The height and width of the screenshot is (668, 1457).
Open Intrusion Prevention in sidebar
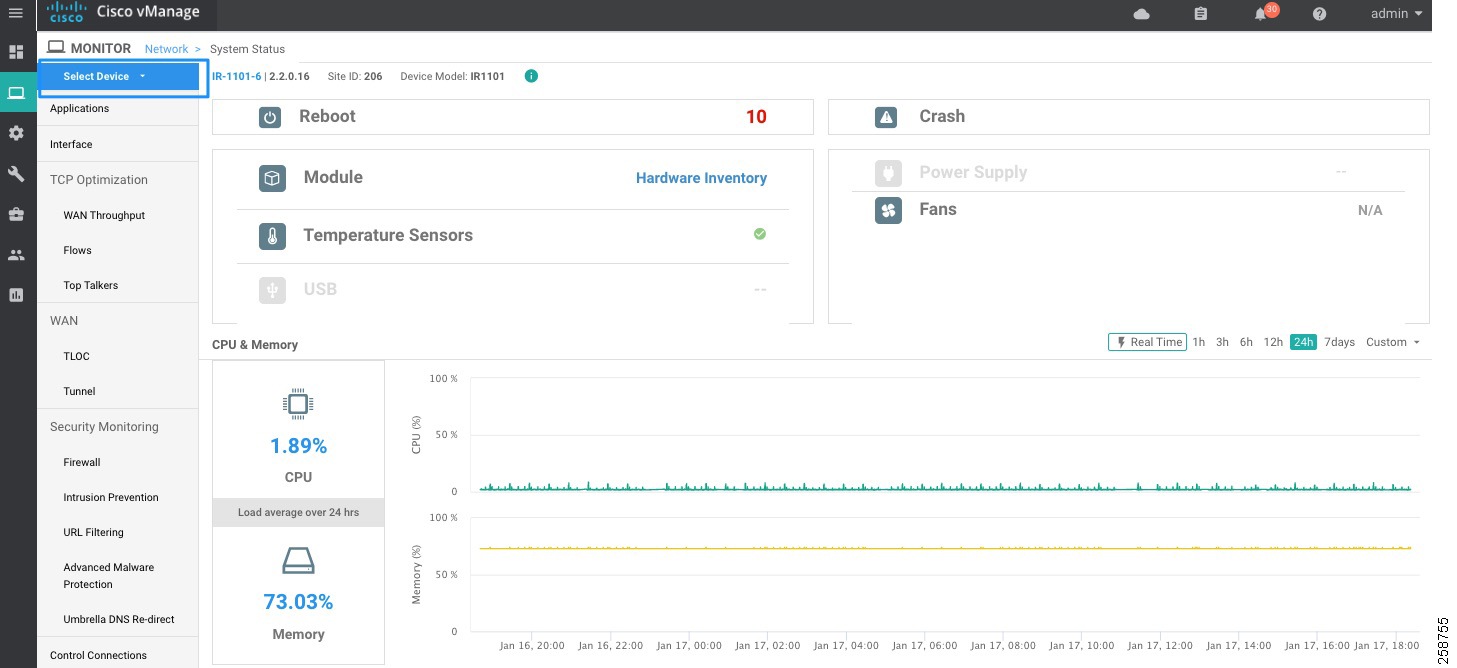[111, 497]
